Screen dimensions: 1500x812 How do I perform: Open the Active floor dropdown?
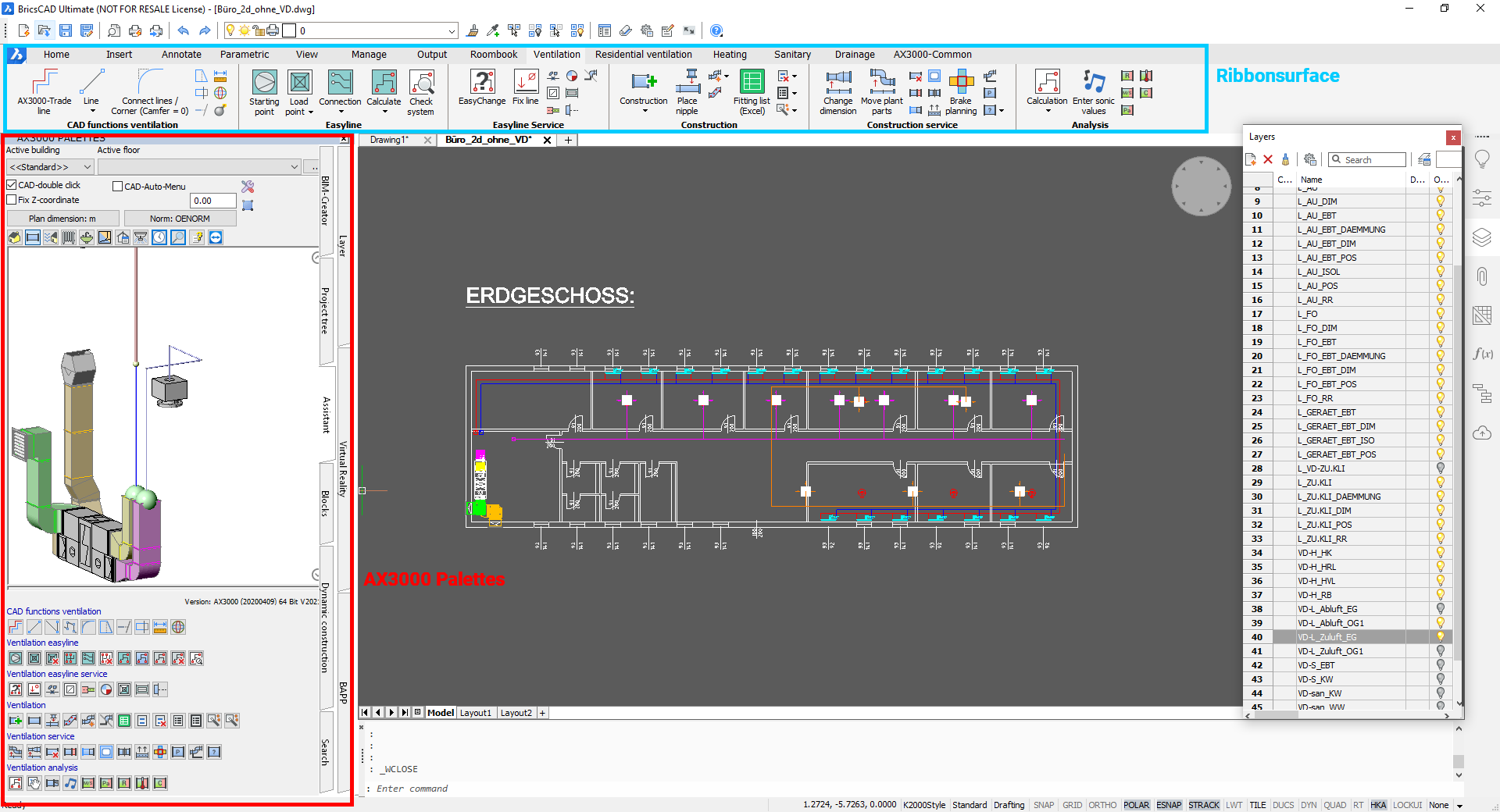tap(198, 167)
